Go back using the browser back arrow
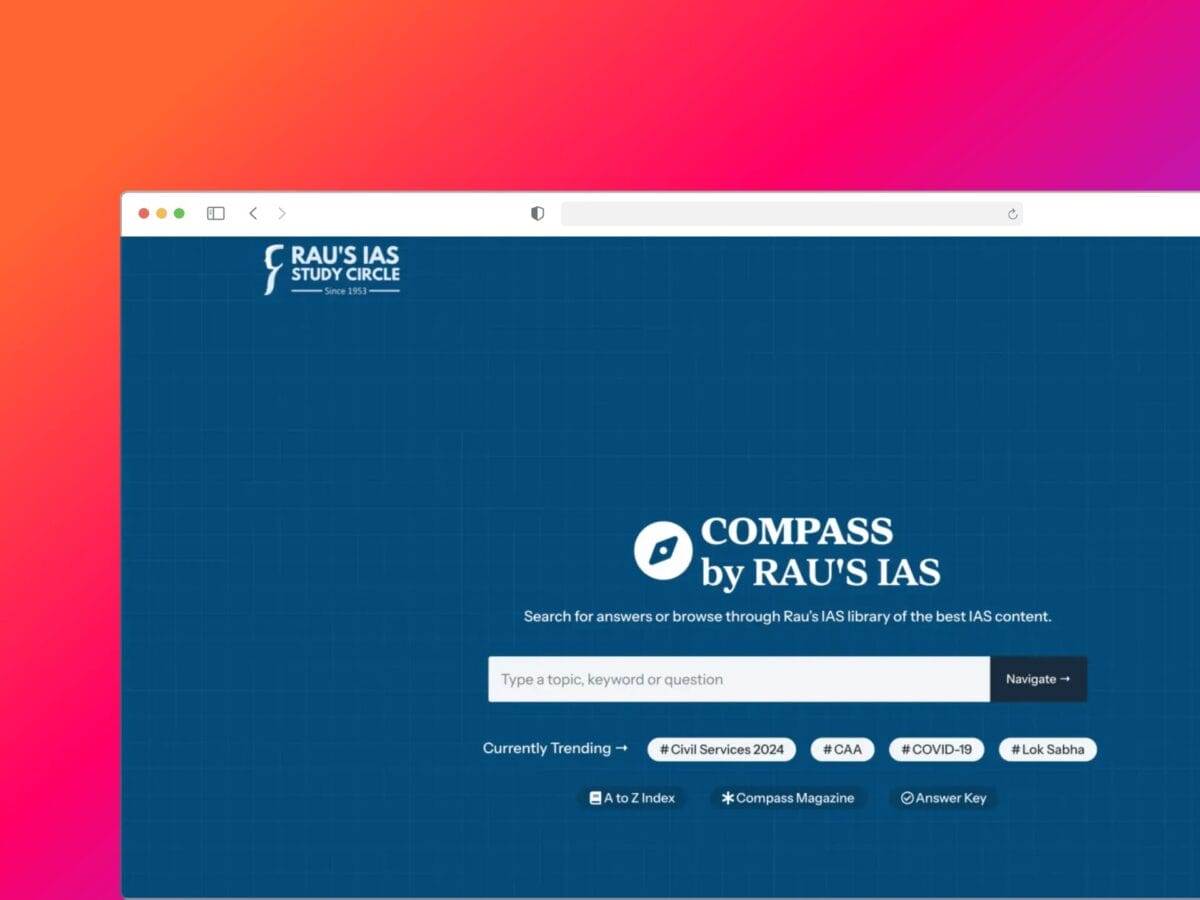The image size is (1200, 900). 253,213
